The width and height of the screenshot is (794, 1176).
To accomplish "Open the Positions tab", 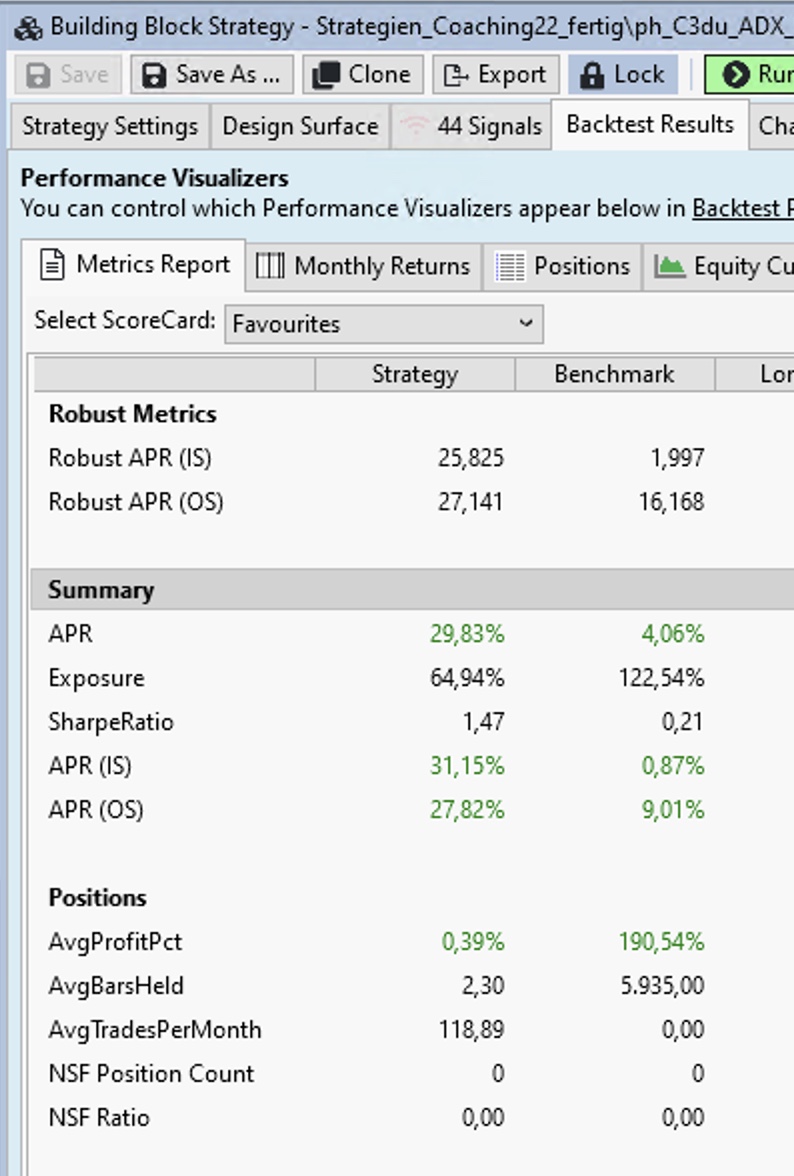I will (564, 266).
